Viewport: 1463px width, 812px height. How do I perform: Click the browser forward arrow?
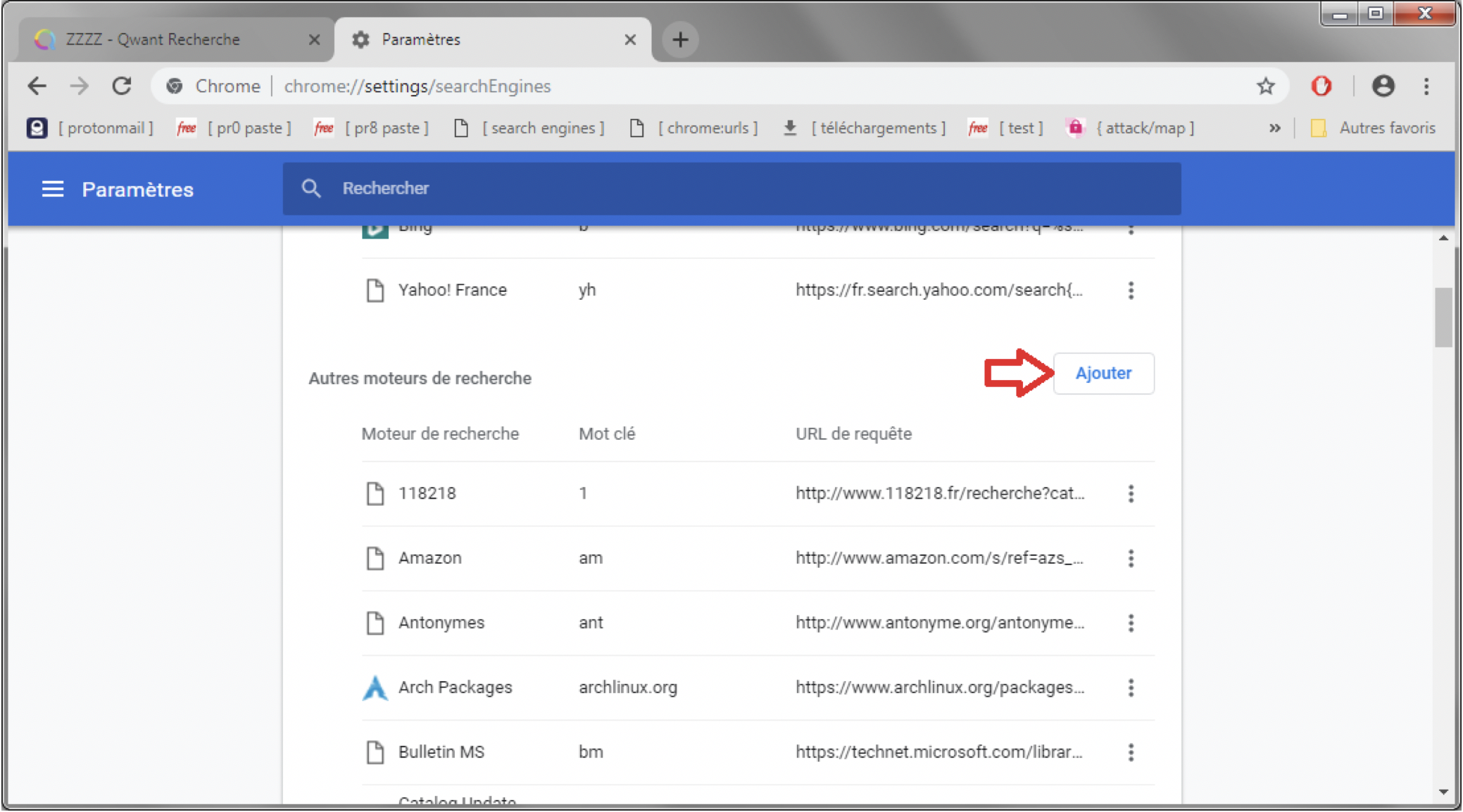coord(80,86)
